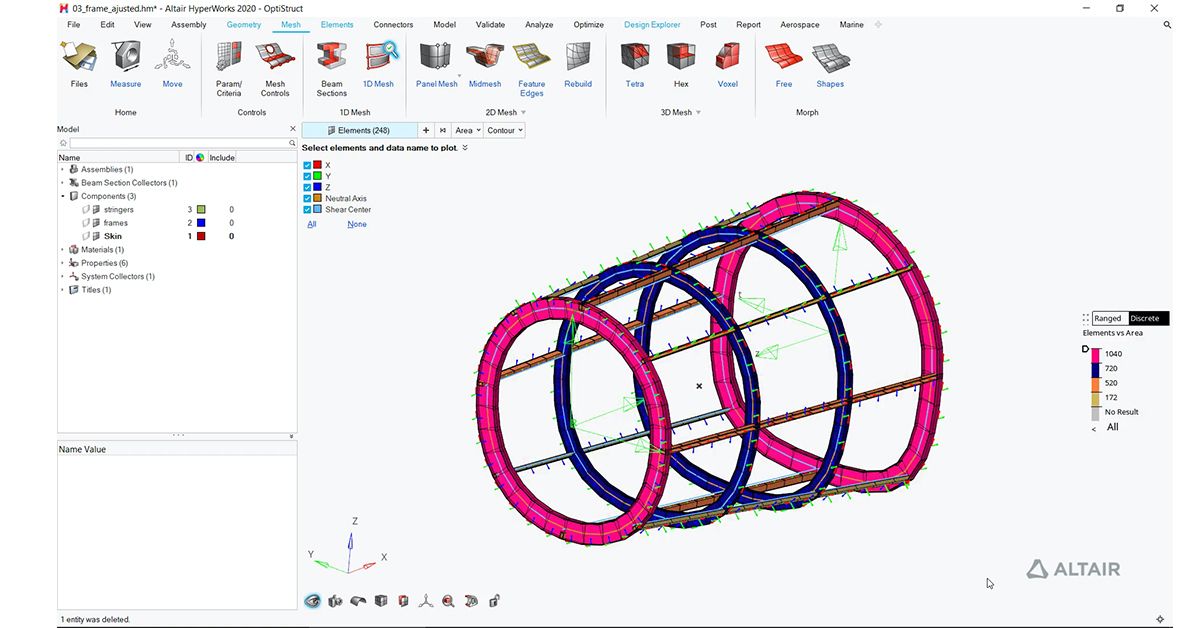
Task: Switch to the Aerospace ribbon tab
Action: pyautogui.click(x=800, y=25)
